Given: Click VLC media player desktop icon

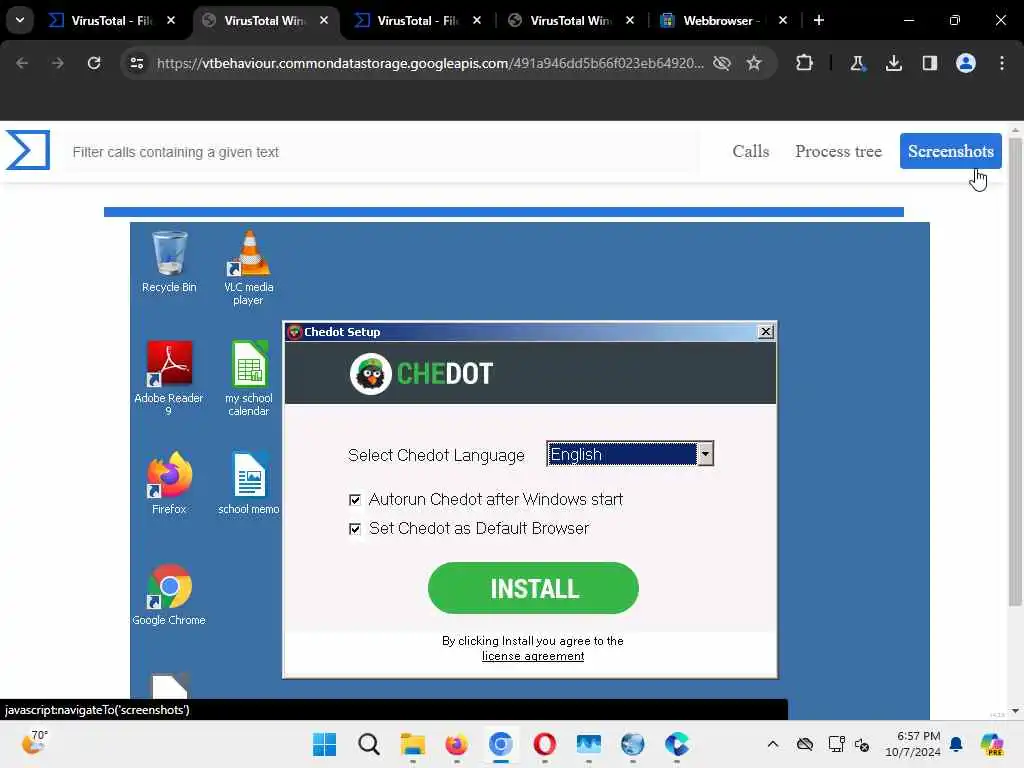Looking at the screenshot, I should [248, 268].
